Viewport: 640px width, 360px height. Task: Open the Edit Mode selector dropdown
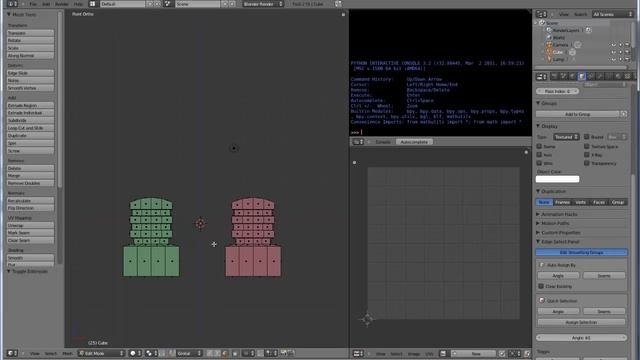[101, 353]
